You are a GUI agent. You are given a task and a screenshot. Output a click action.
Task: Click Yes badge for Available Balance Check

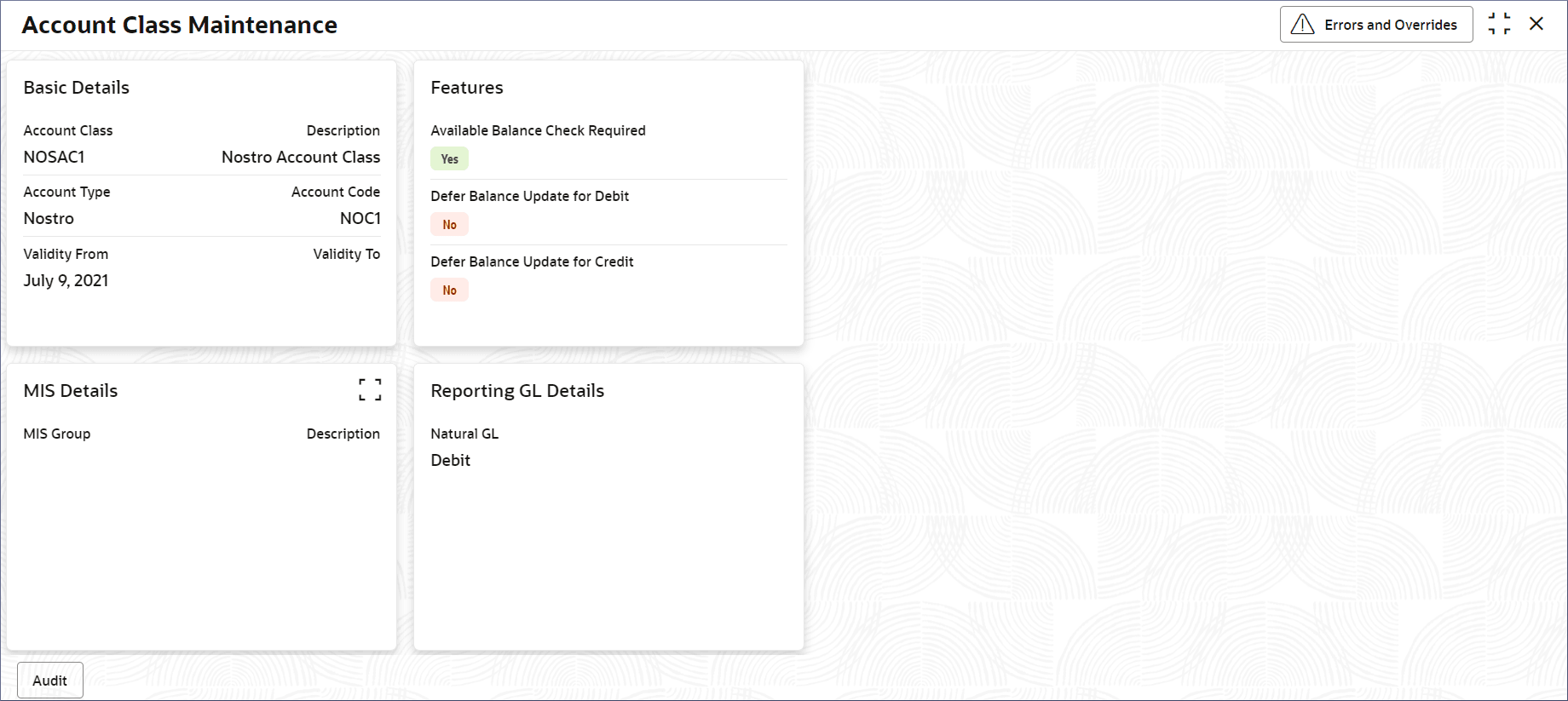(x=449, y=159)
